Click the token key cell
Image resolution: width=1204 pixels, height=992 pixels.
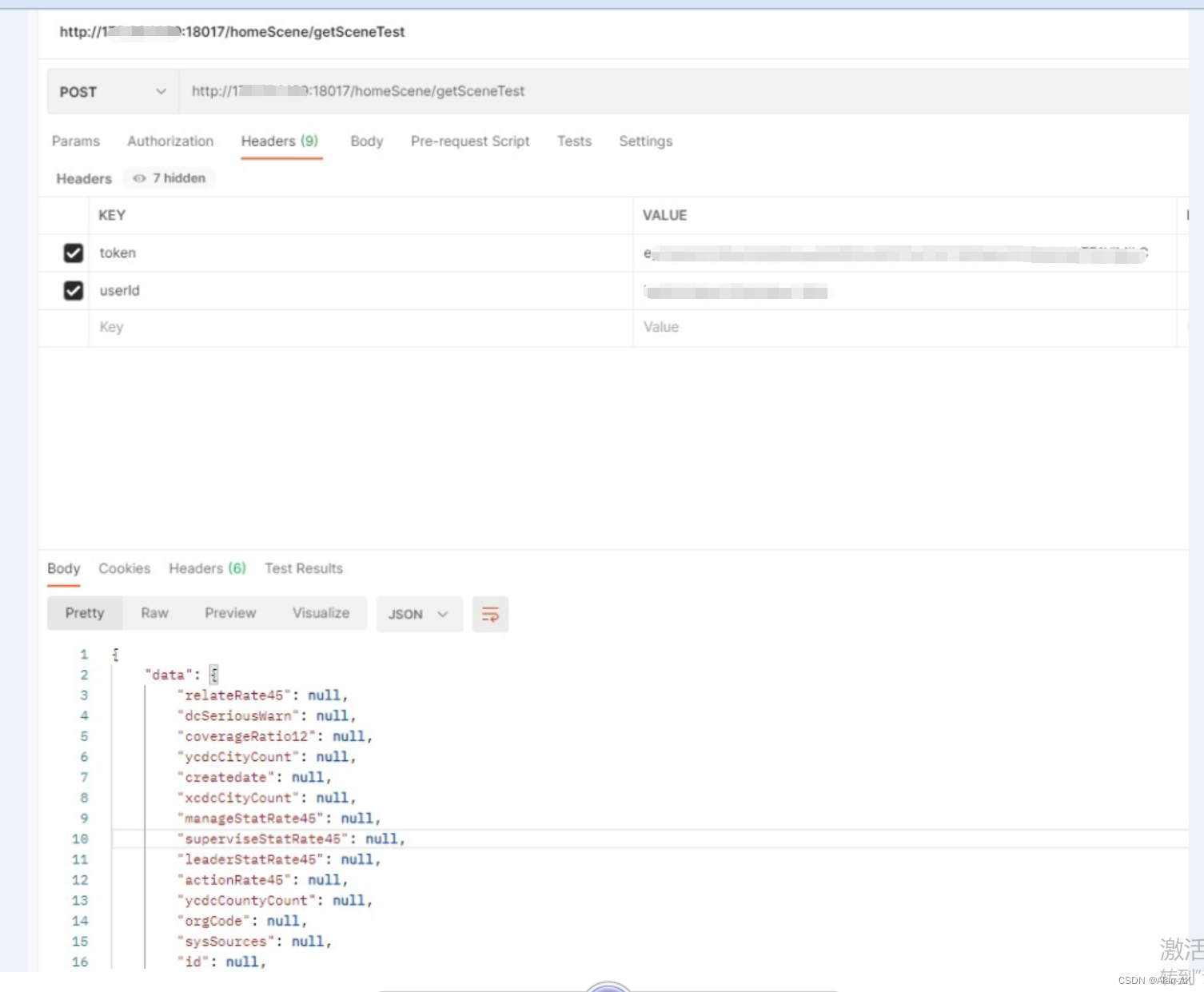pos(361,253)
